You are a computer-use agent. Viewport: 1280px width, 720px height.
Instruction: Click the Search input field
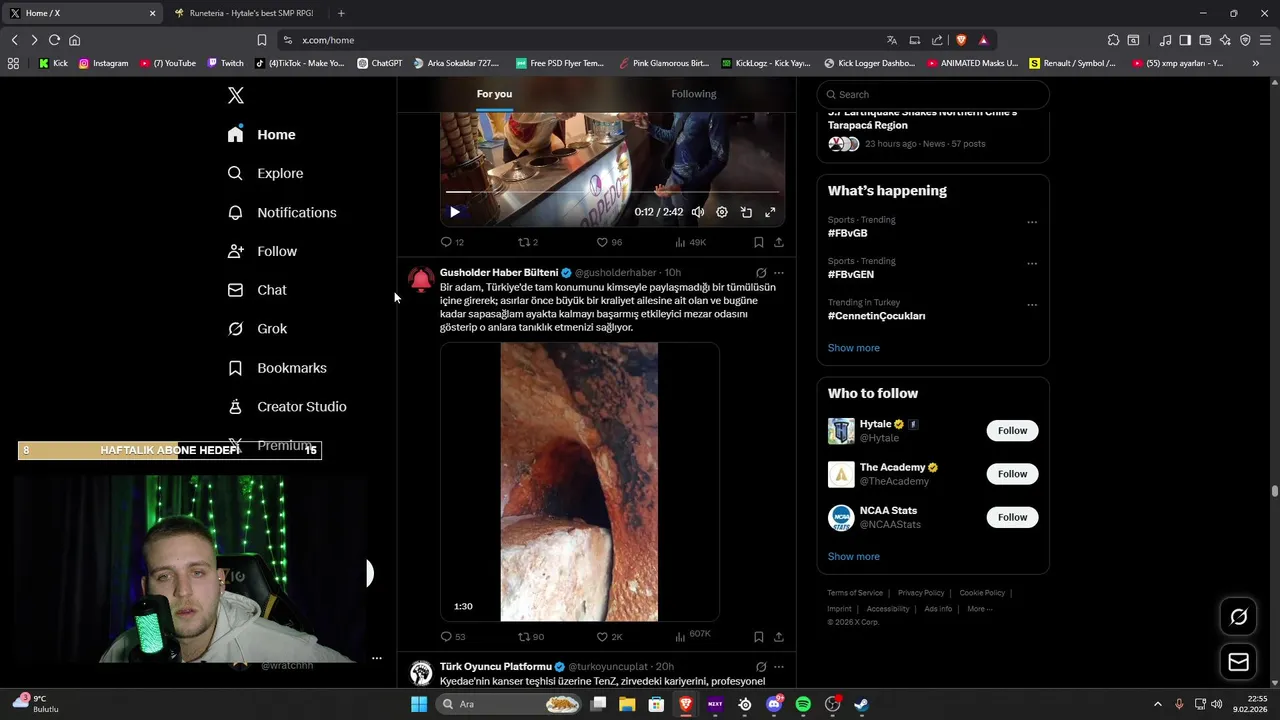click(x=933, y=94)
